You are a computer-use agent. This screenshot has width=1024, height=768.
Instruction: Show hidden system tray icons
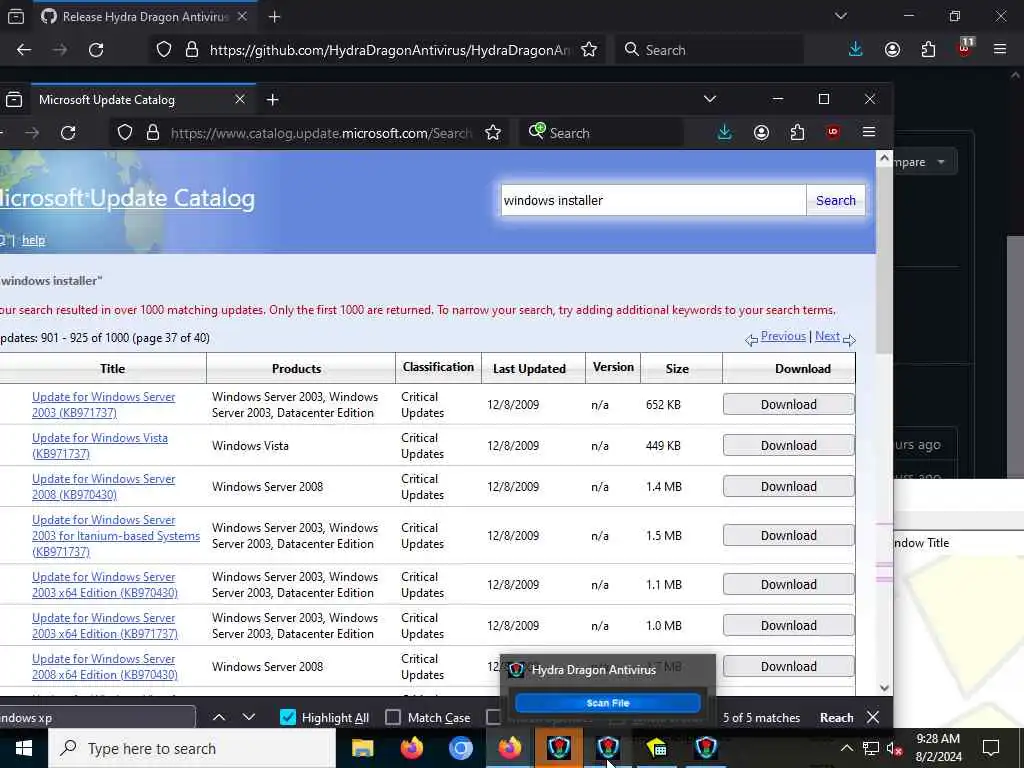(x=846, y=748)
